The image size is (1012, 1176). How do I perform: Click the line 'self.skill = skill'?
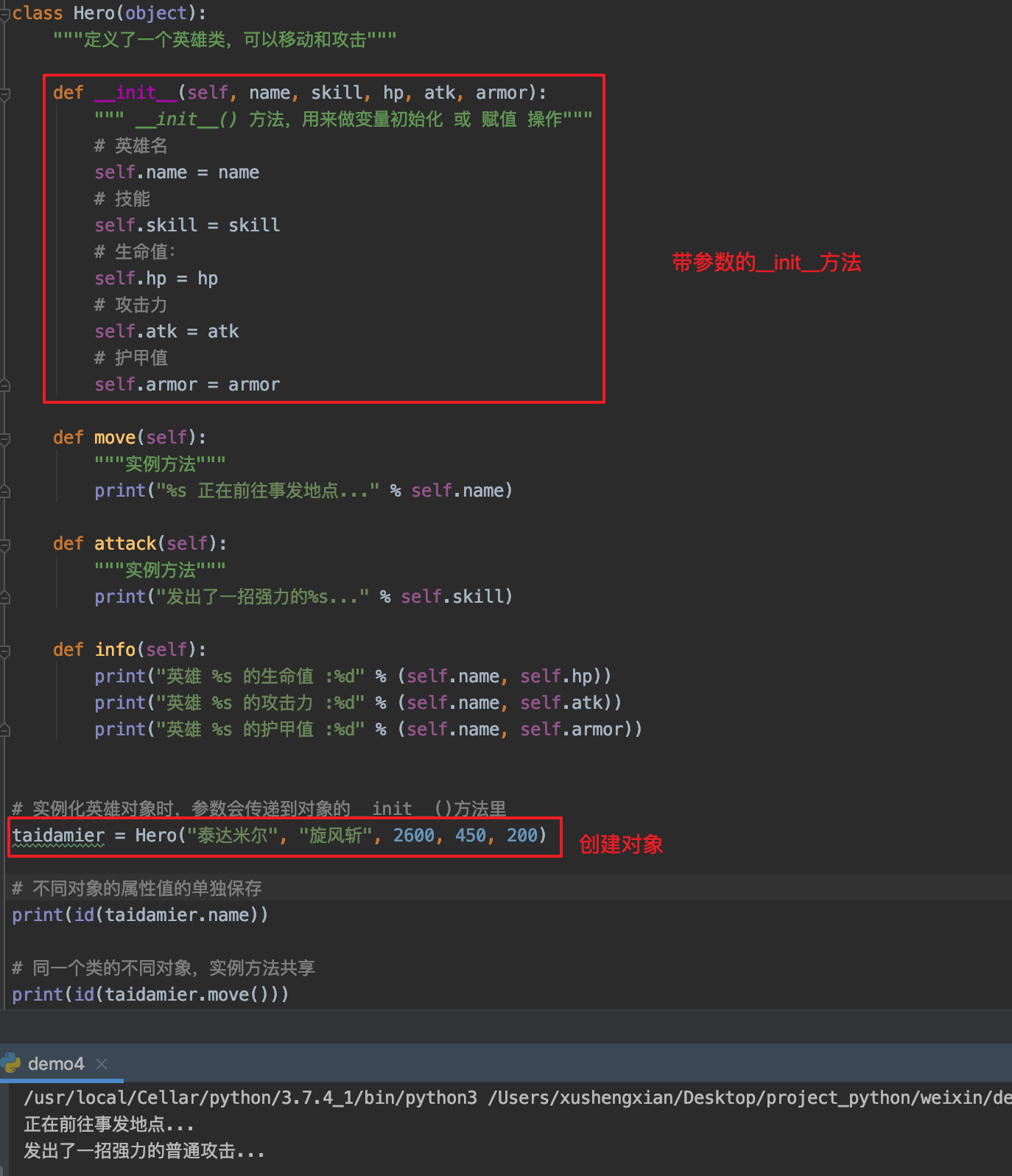pyautogui.click(x=187, y=225)
